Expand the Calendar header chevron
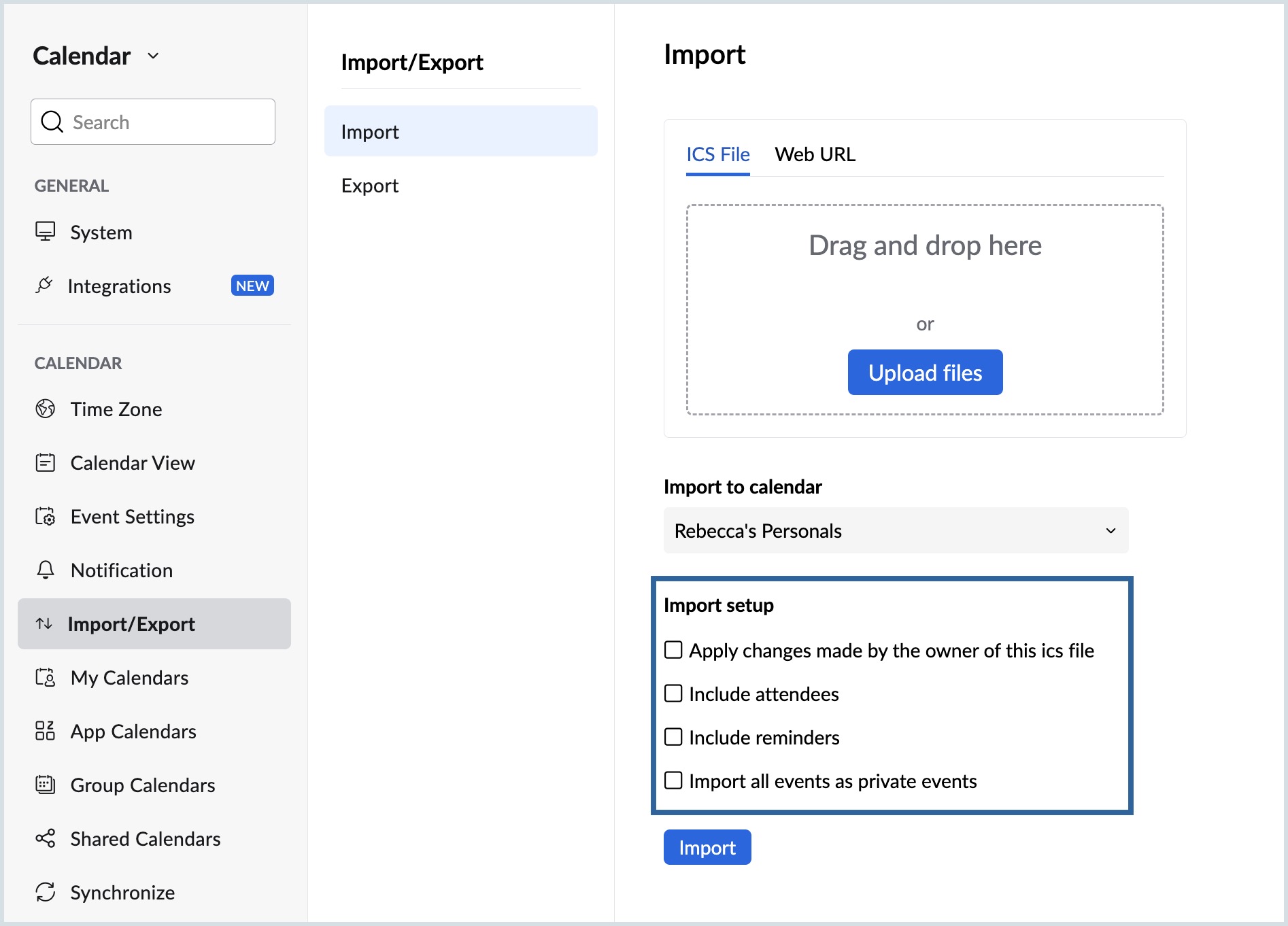 [x=154, y=56]
